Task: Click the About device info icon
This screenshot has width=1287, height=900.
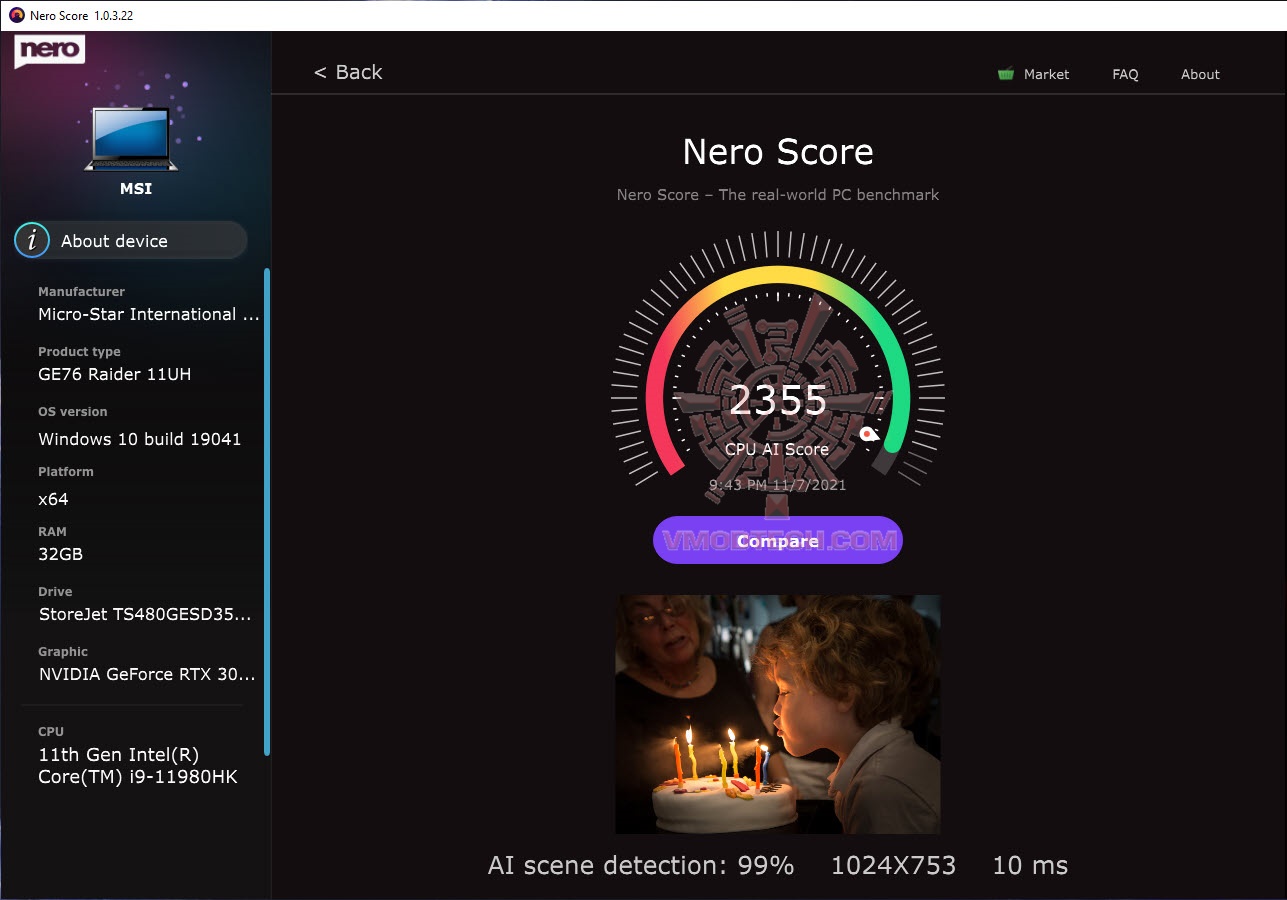Action: [33, 240]
